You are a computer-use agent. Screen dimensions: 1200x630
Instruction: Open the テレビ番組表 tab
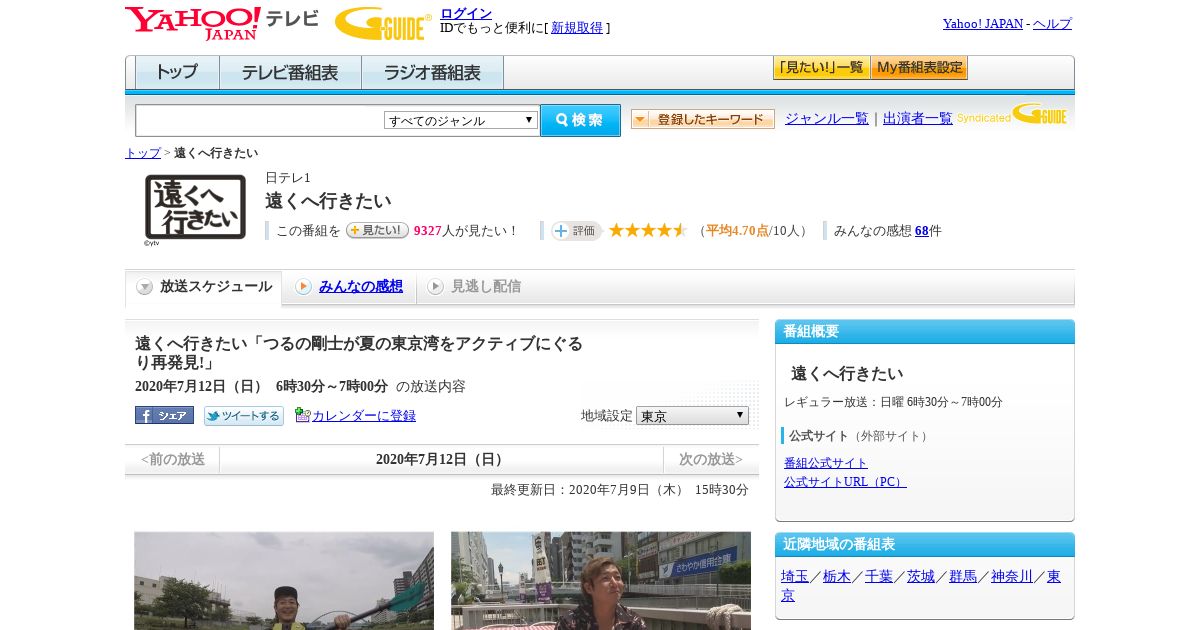pos(290,72)
